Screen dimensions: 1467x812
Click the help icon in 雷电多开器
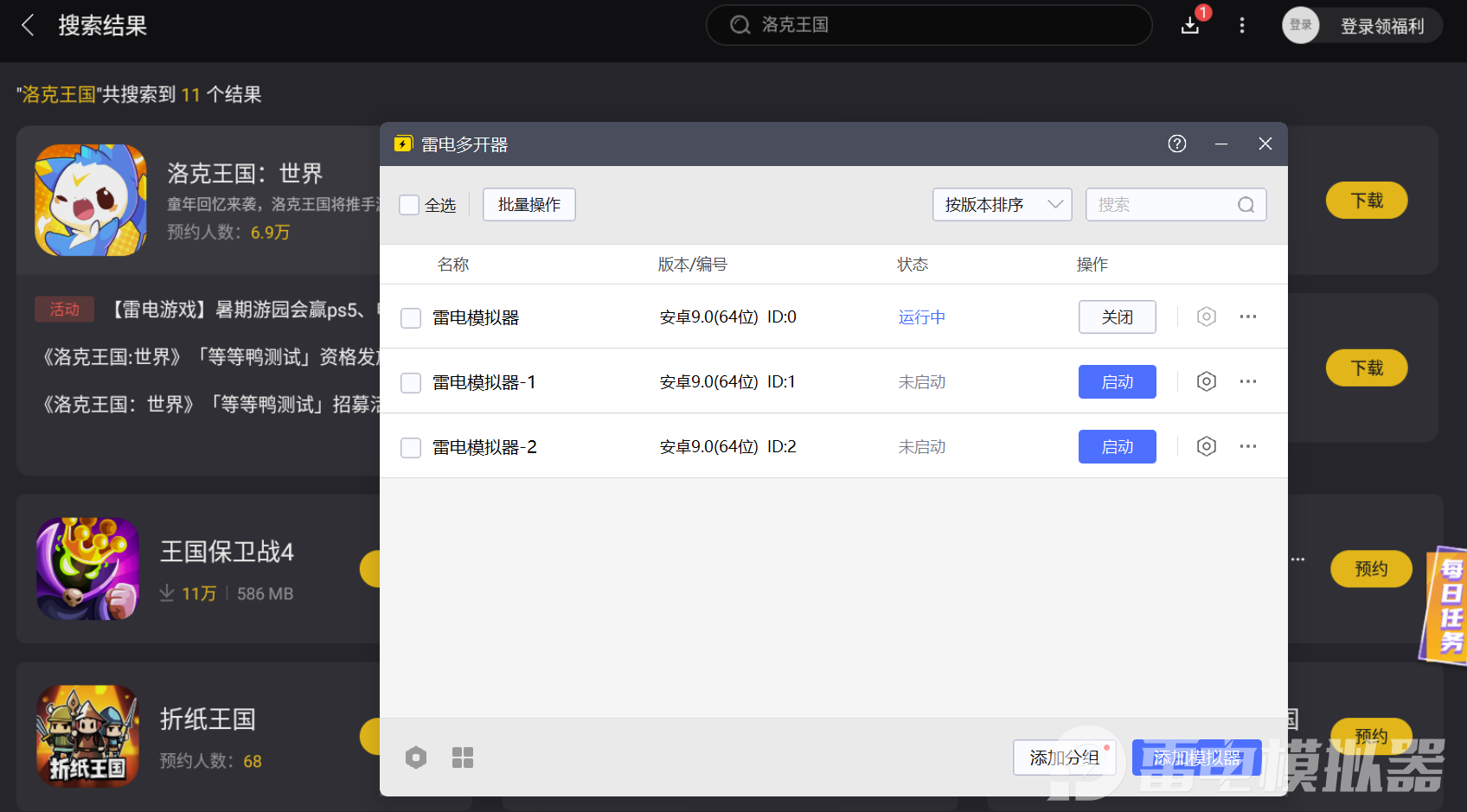click(x=1176, y=144)
